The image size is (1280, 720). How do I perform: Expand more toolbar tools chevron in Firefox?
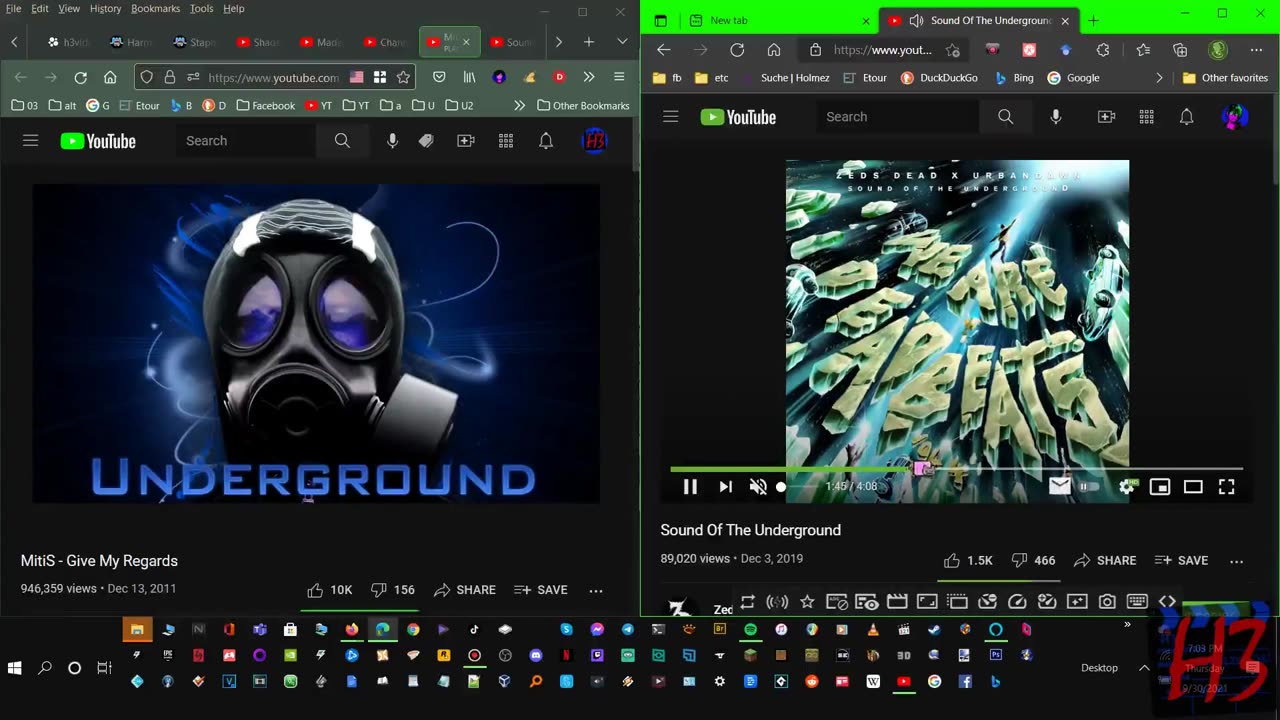[x=589, y=77]
